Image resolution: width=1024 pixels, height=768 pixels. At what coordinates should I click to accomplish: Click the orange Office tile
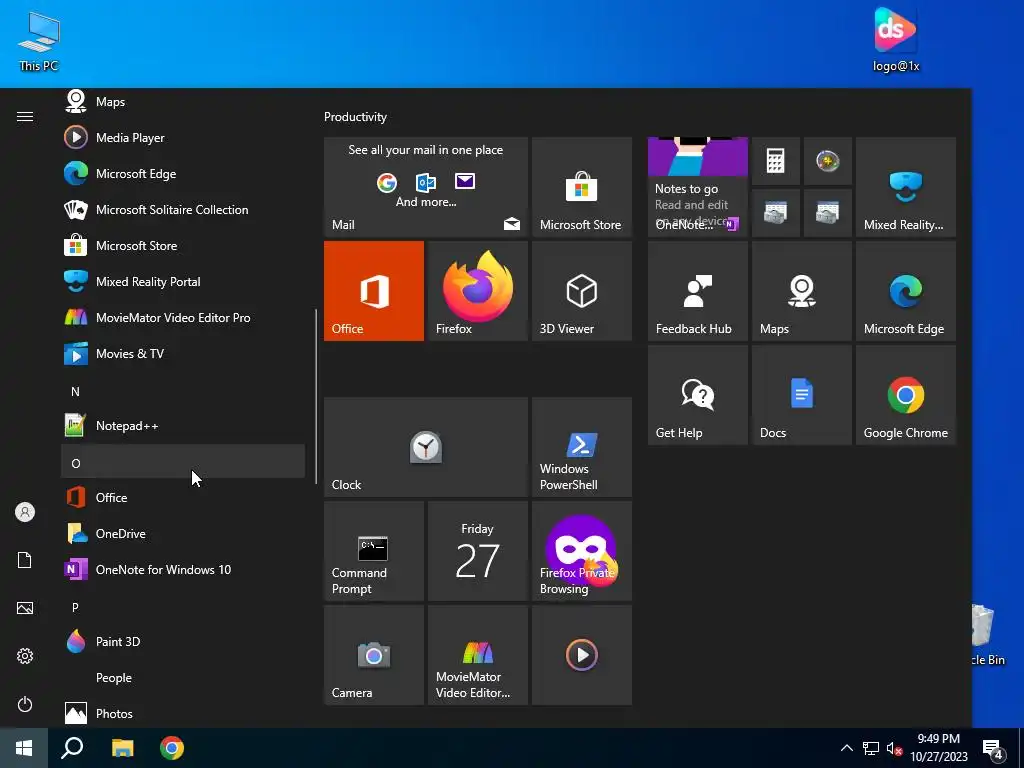coord(374,291)
